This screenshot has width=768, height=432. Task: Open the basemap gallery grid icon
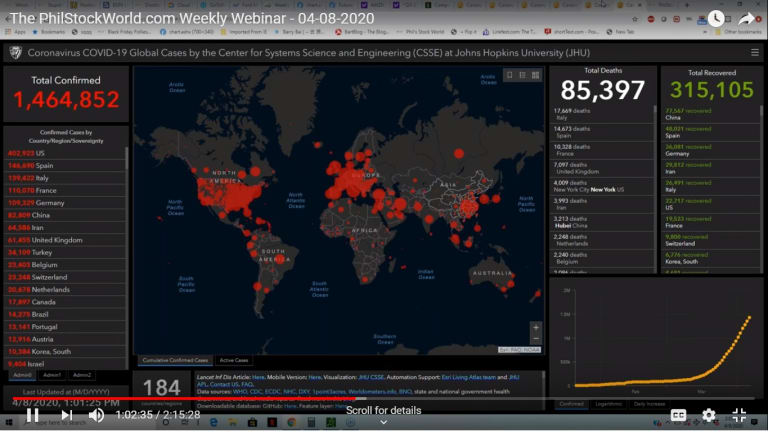pyautogui.click(x=535, y=75)
